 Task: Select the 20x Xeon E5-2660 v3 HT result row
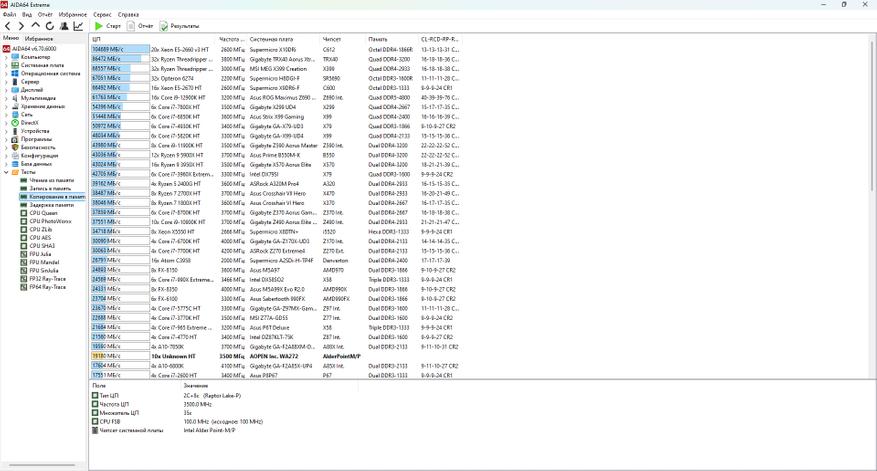(x=275, y=50)
